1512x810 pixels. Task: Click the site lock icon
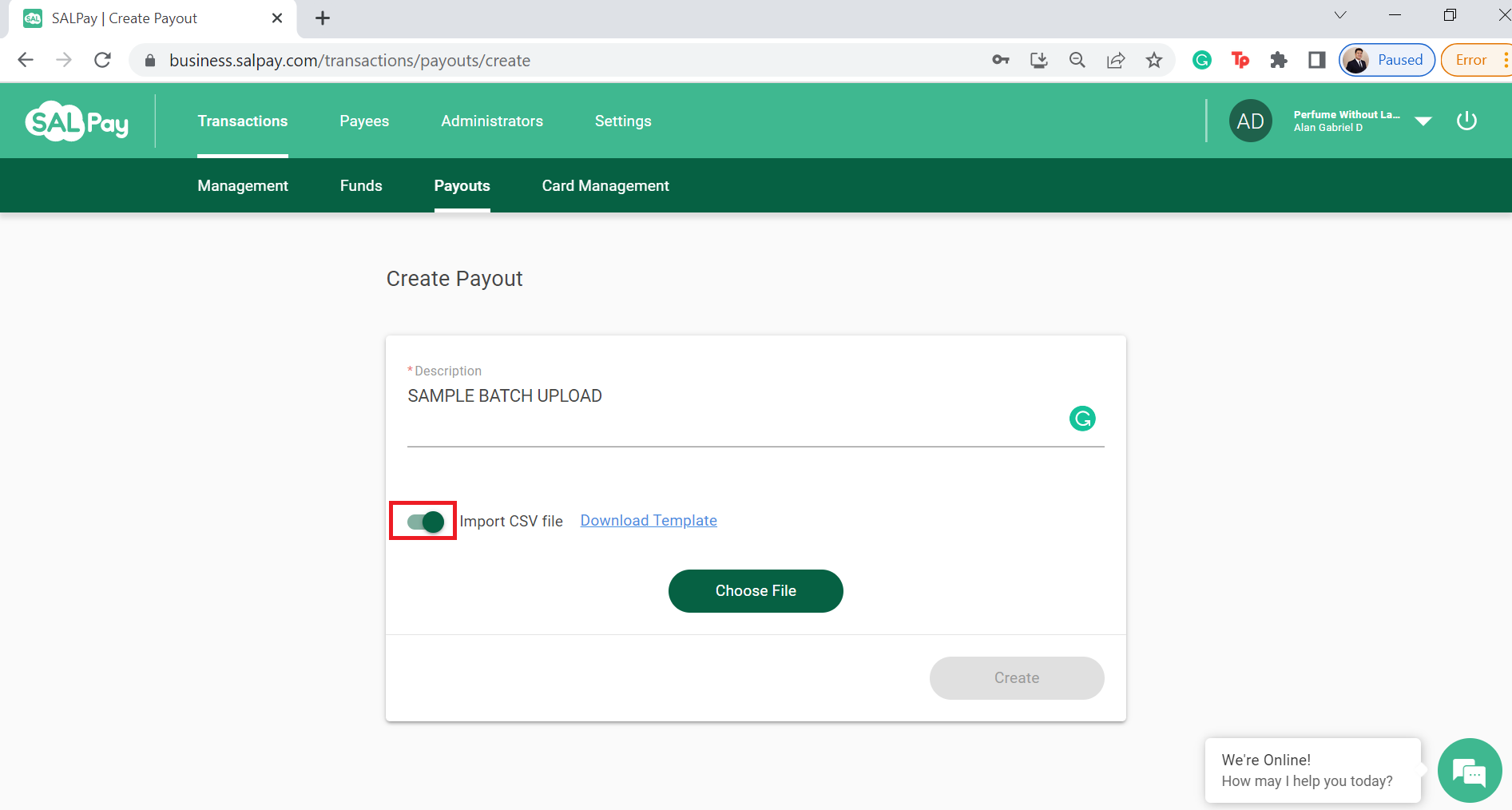pyautogui.click(x=150, y=61)
